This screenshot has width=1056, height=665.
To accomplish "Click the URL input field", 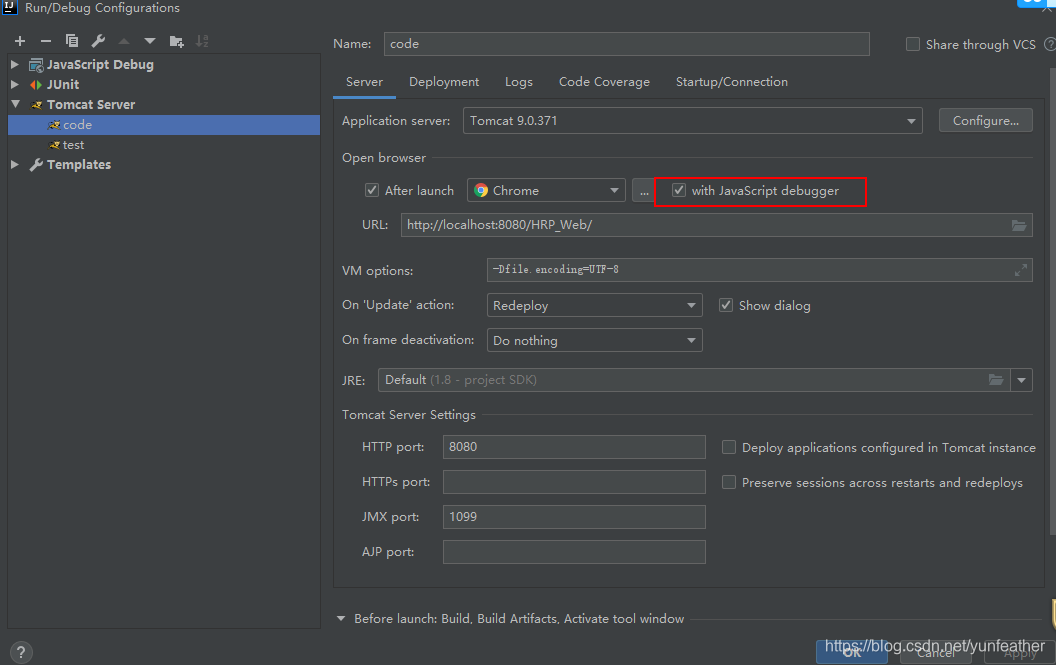I will [717, 225].
